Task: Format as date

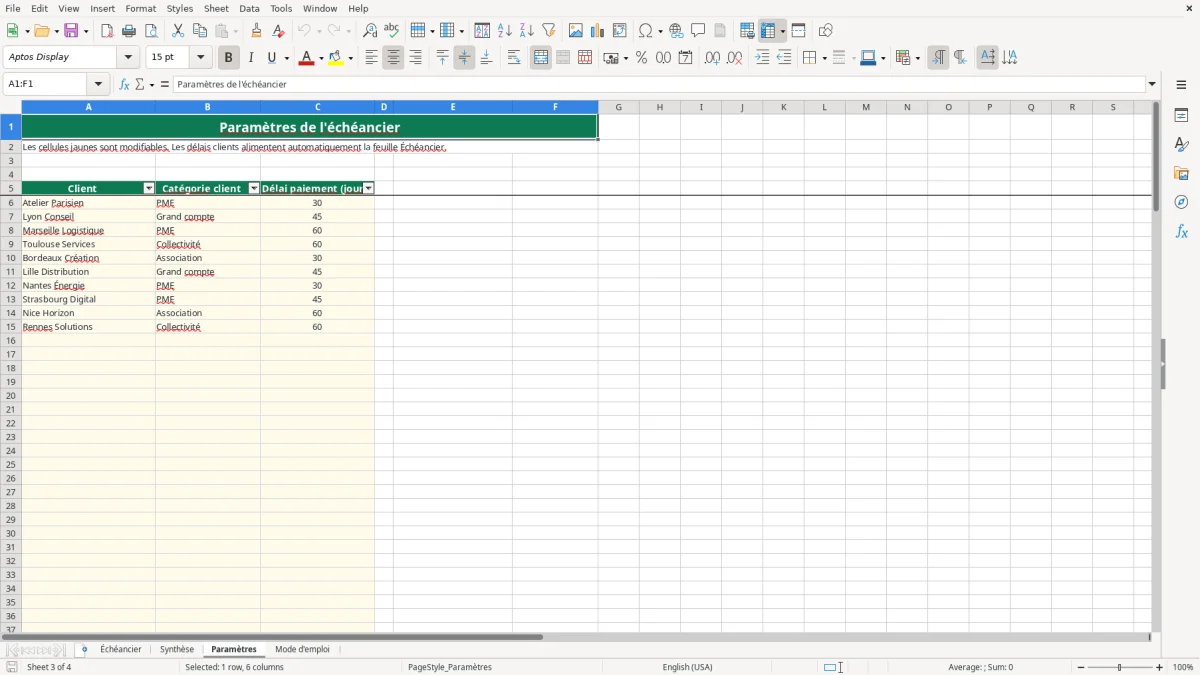Action: tap(686, 58)
